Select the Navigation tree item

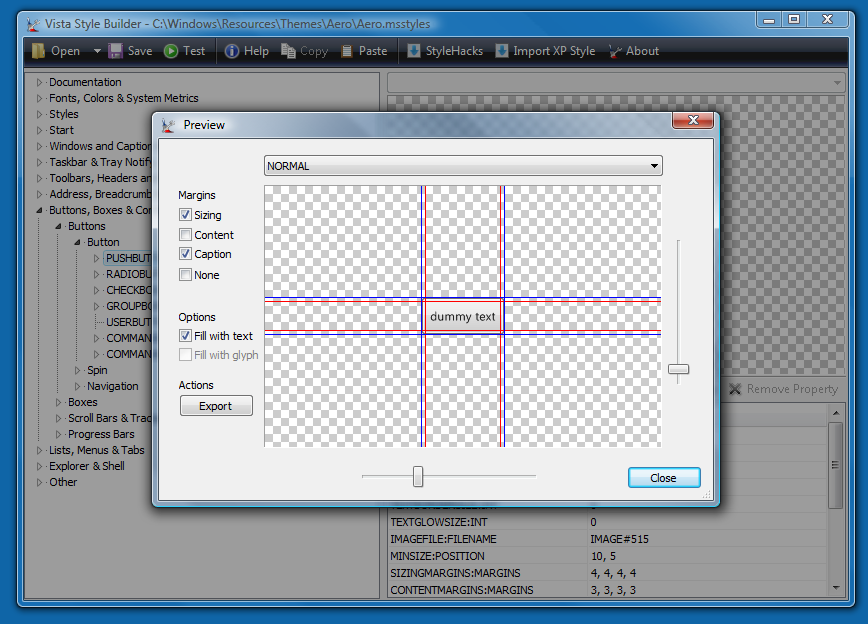pos(112,386)
